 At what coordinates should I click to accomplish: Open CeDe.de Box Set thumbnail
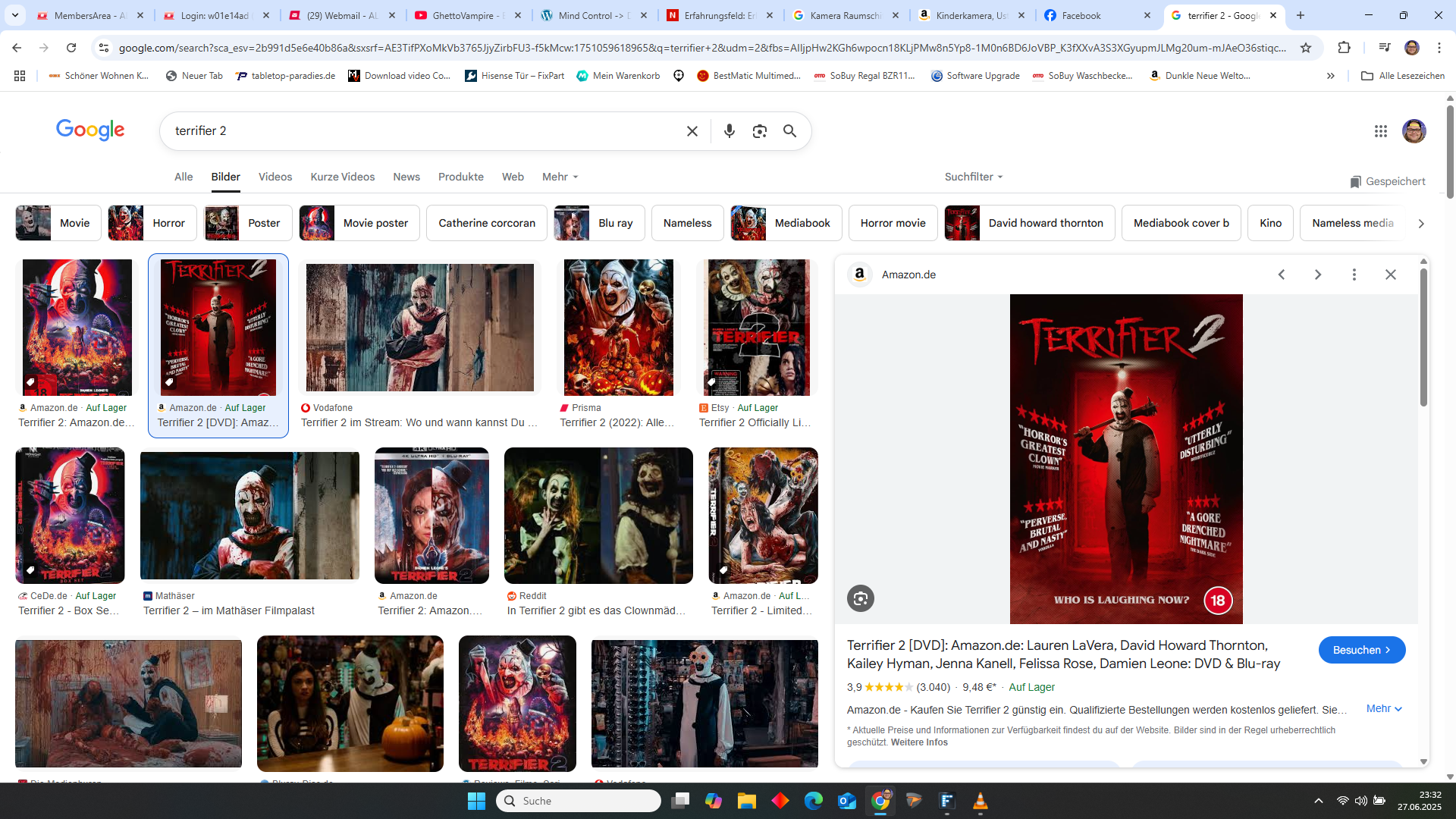coord(70,516)
